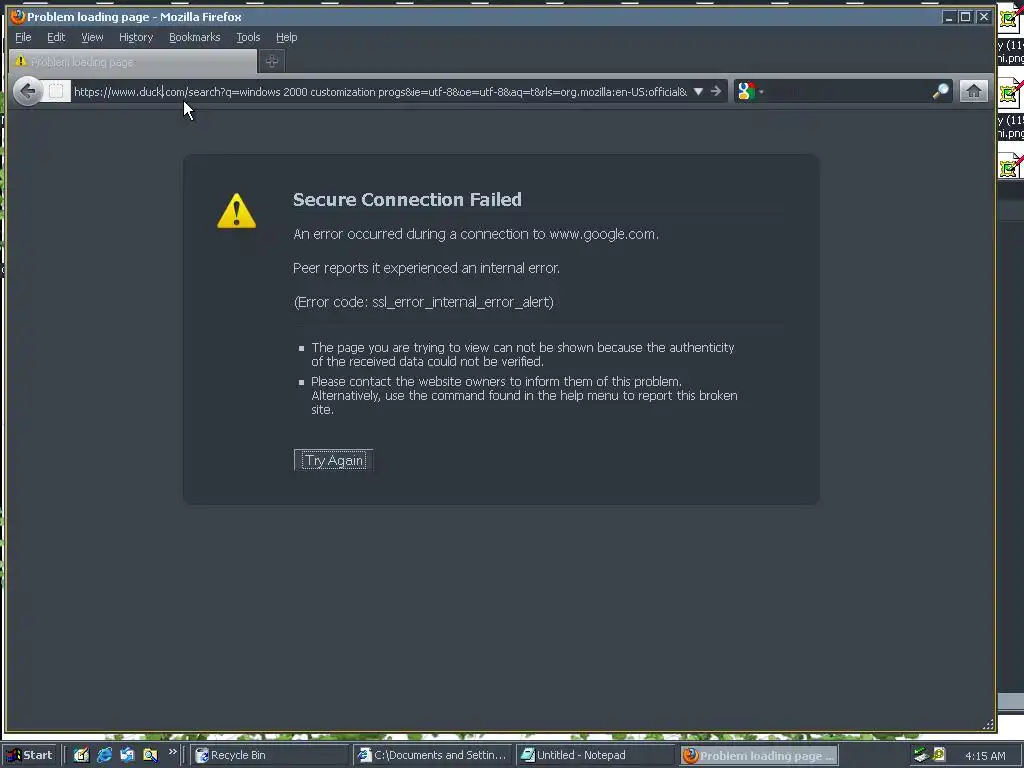
Task: Open the Tools menu
Action: (x=248, y=37)
